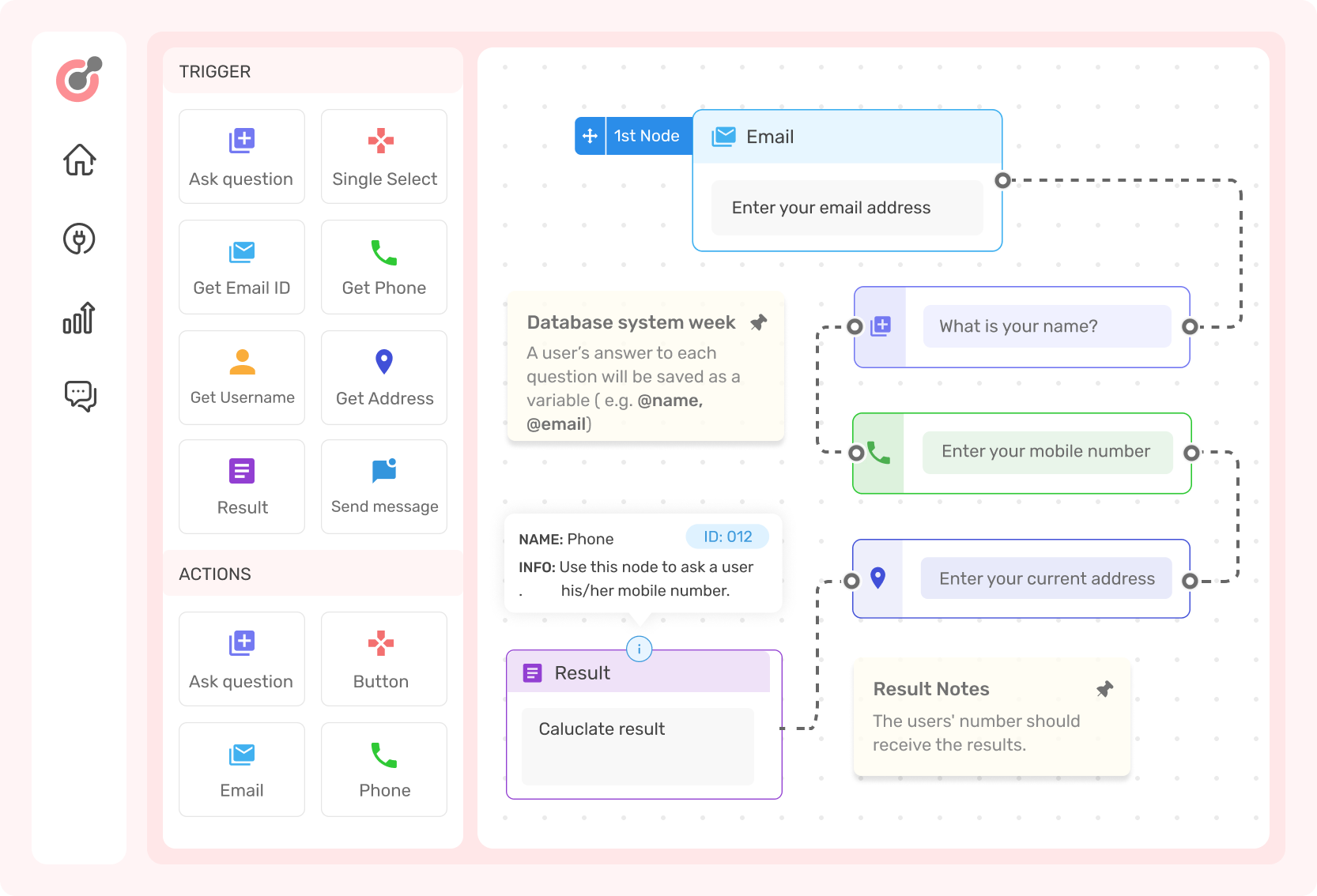Add the Send message trigger
The width and height of the screenshot is (1317, 896).
tap(384, 487)
